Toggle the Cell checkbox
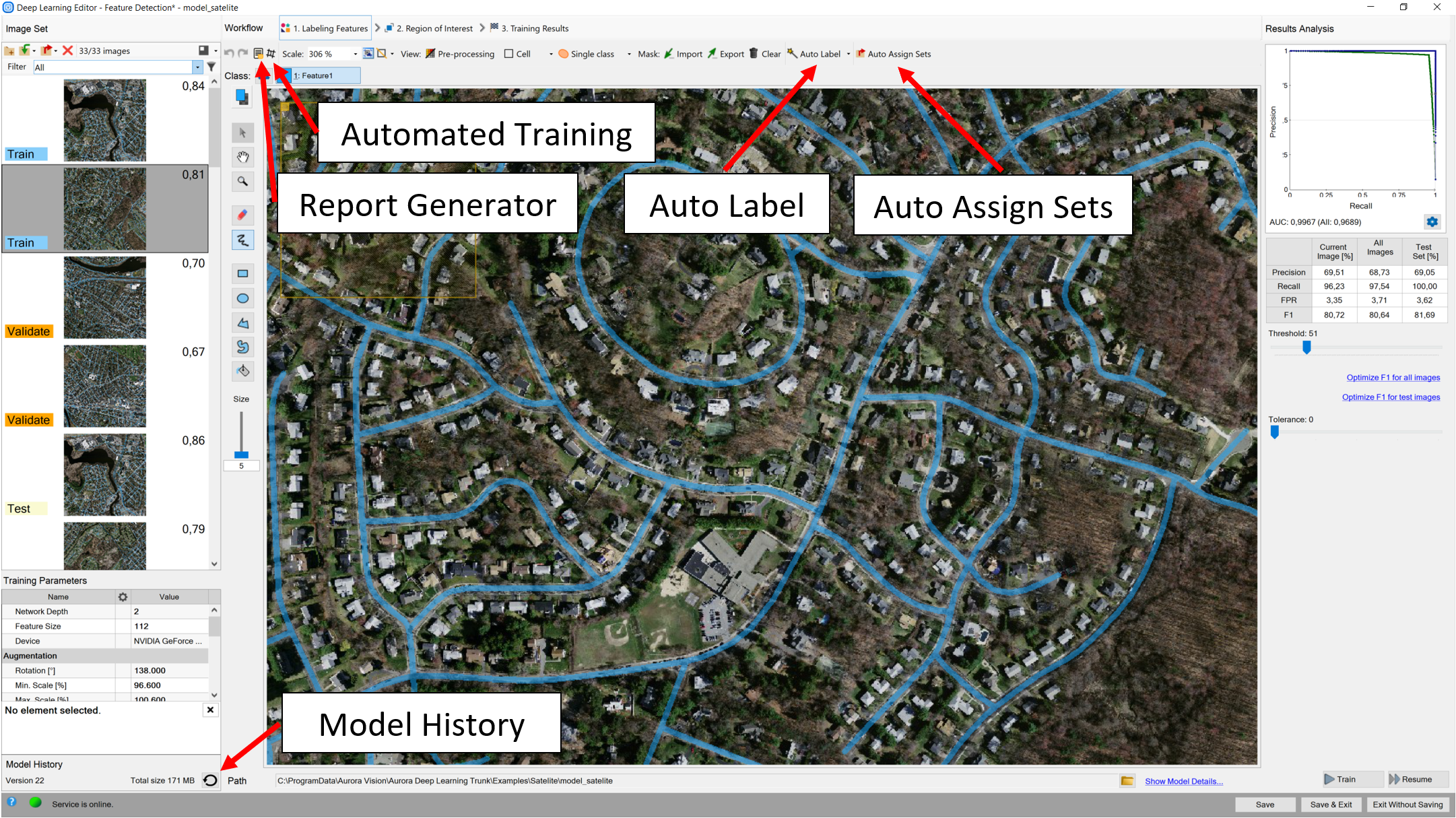Image resolution: width=1456 pixels, height=818 pixels. click(x=509, y=54)
